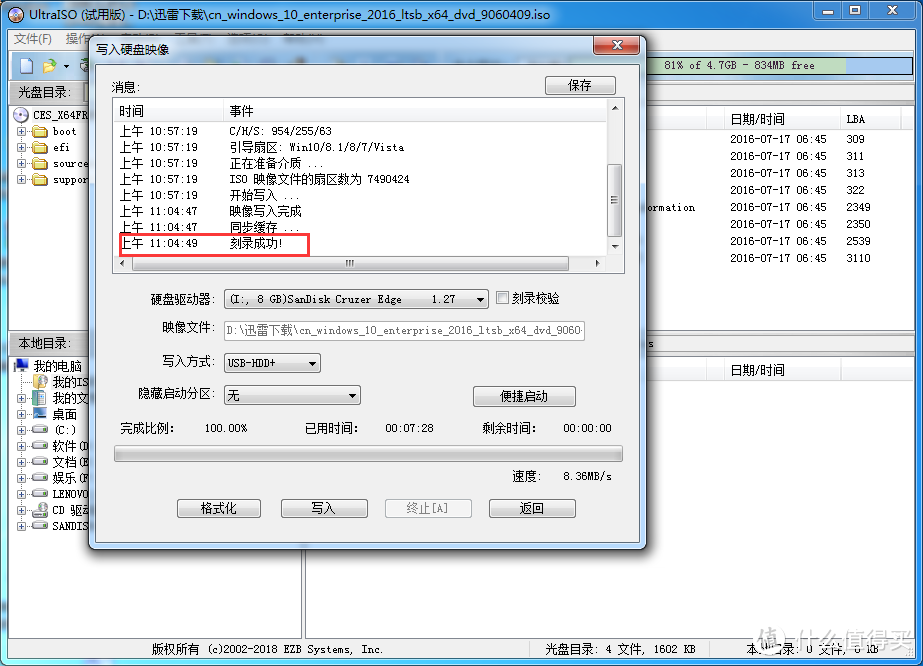Click the upper 日期/时间 column header
Image resolution: width=923 pixels, height=666 pixels.
(781, 119)
